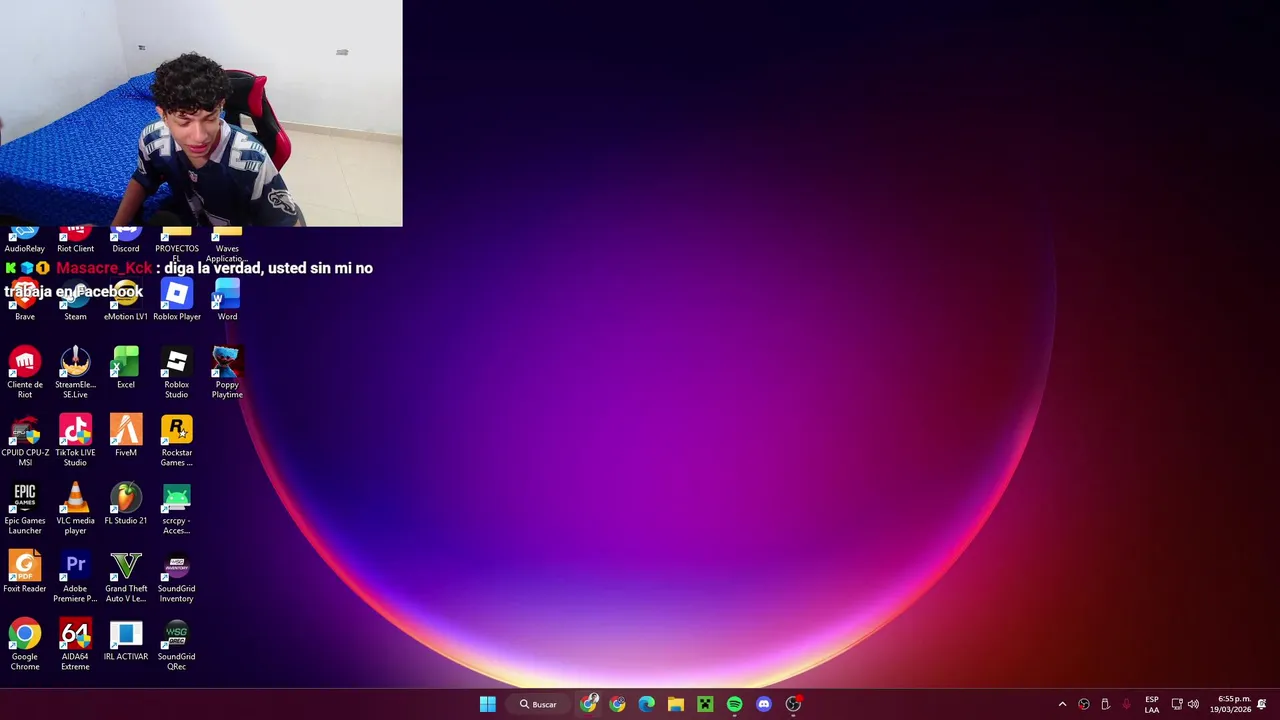The height and width of the screenshot is (720, 1280).
Task: Select the IRL ACTIVAR desktop file
Action: point(126,640)
